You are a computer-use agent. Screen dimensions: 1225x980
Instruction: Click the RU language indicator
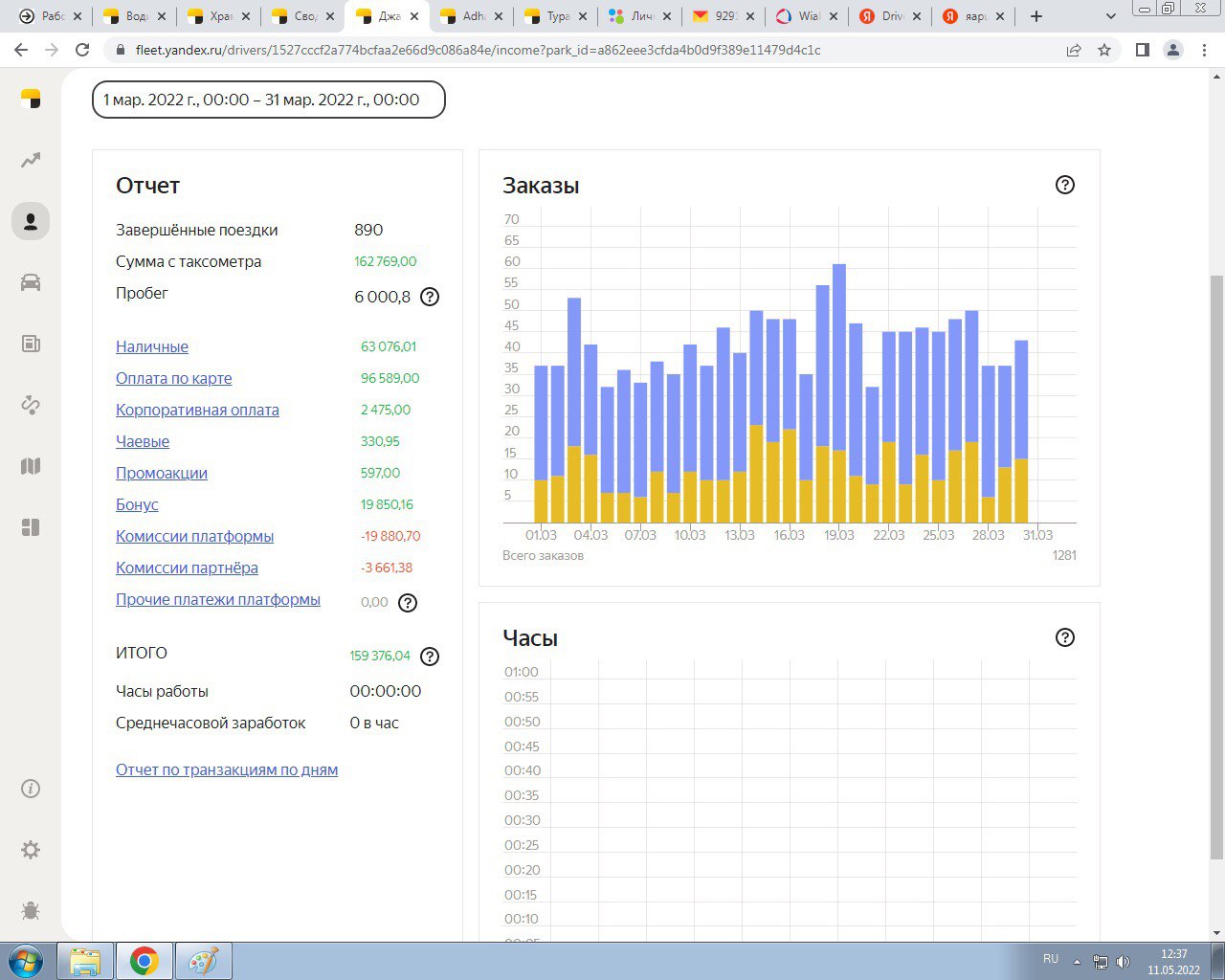[x=1051, y=959]
